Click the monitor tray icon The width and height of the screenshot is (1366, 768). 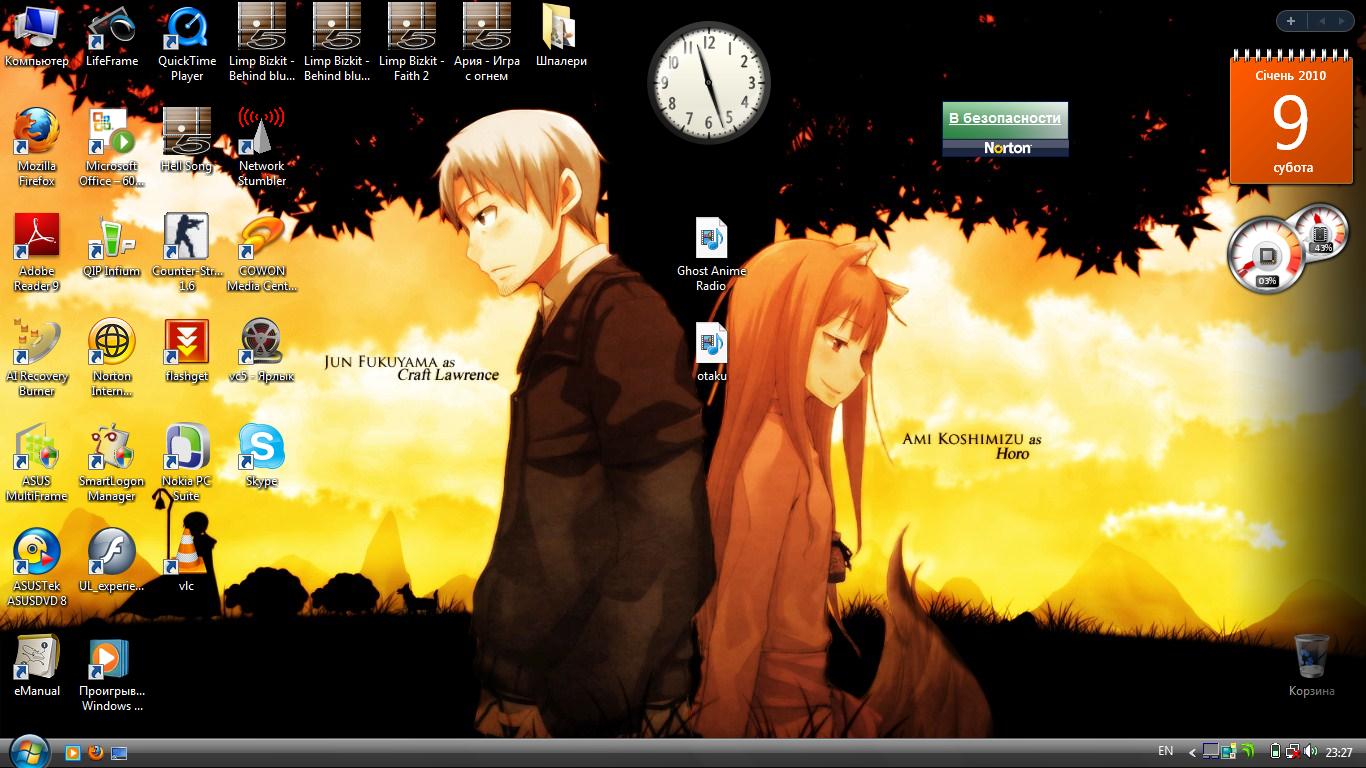pyautogui.click(x=1210, y=752)
